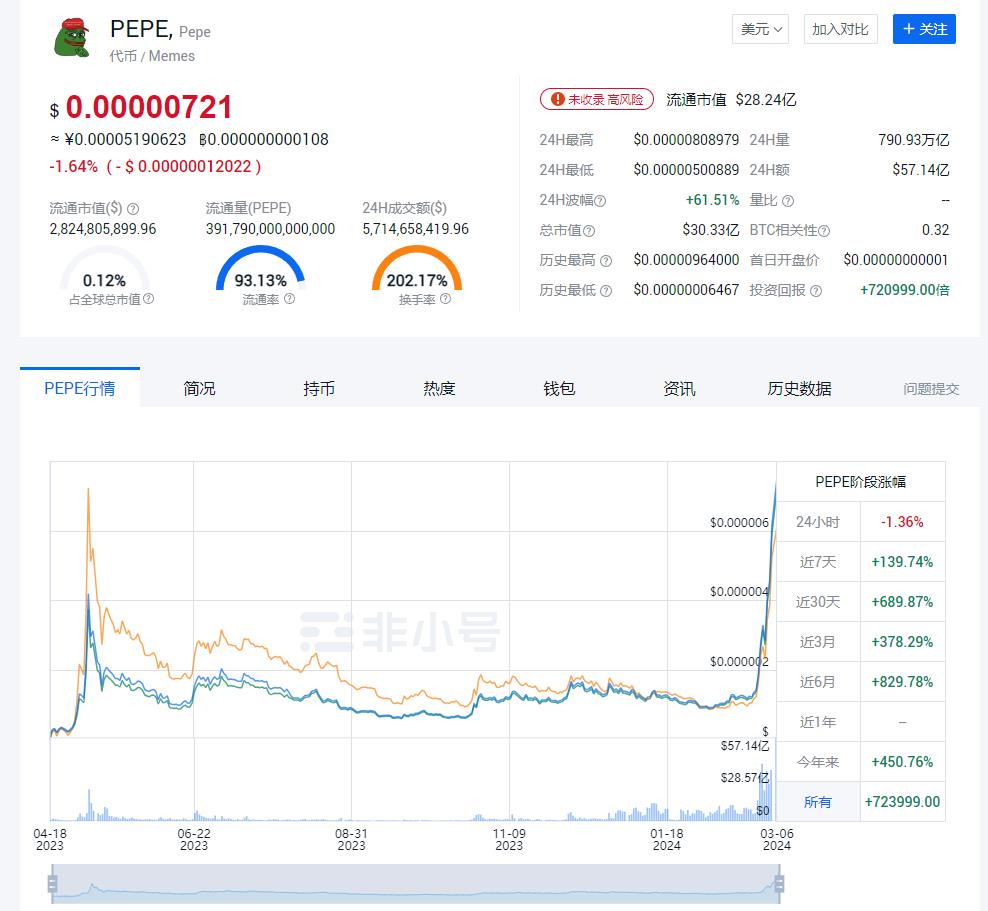
Task: Select the 24小时 period row
Action: [861, 522]
